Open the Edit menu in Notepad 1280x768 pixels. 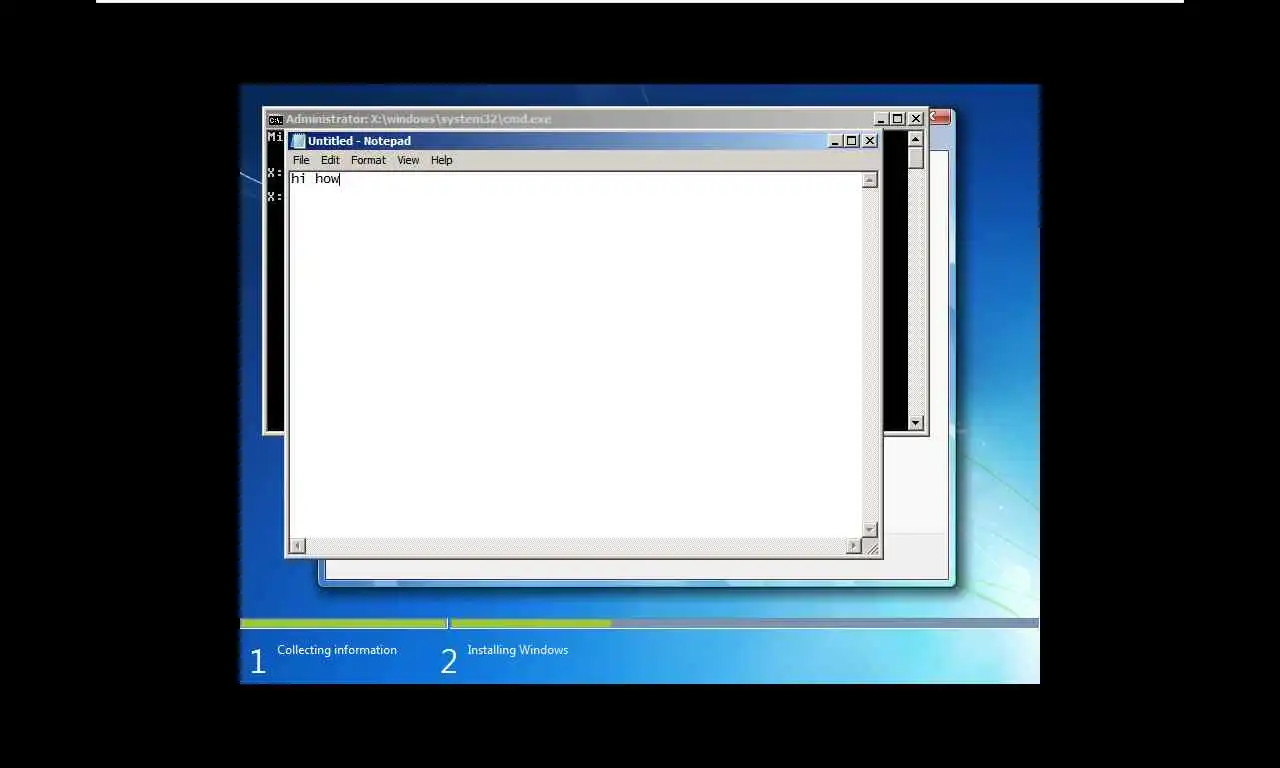330,160
